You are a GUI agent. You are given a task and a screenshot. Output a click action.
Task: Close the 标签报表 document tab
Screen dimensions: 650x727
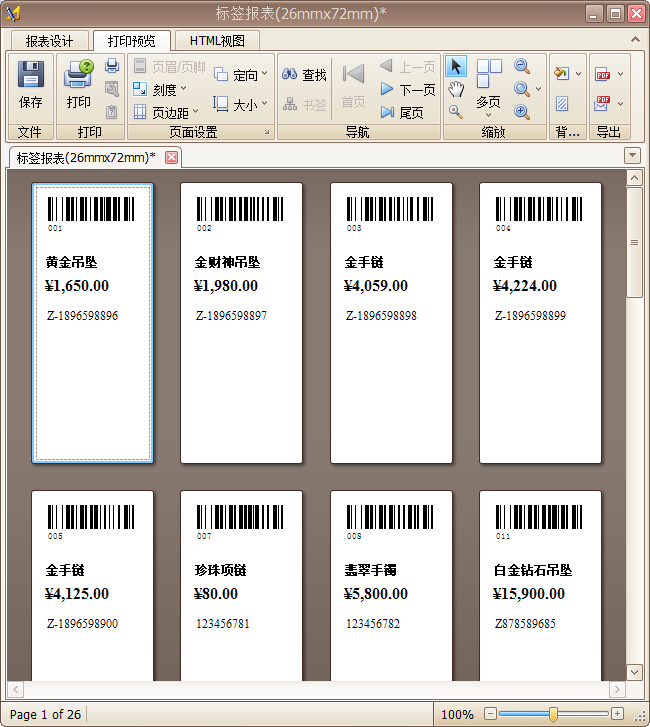[x=171, y=157]
